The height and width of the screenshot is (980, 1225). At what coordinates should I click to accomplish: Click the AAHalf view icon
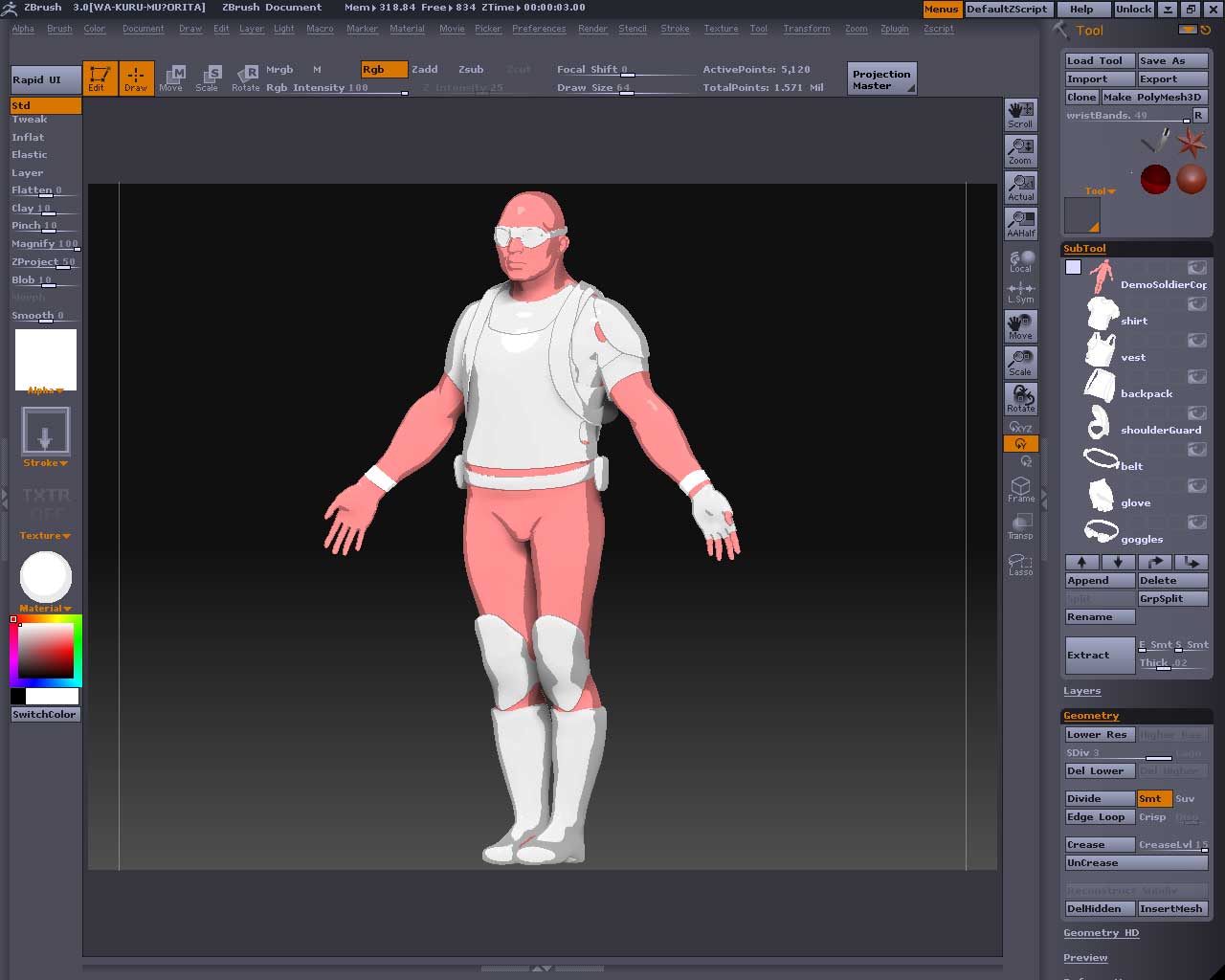(1021, 224)
